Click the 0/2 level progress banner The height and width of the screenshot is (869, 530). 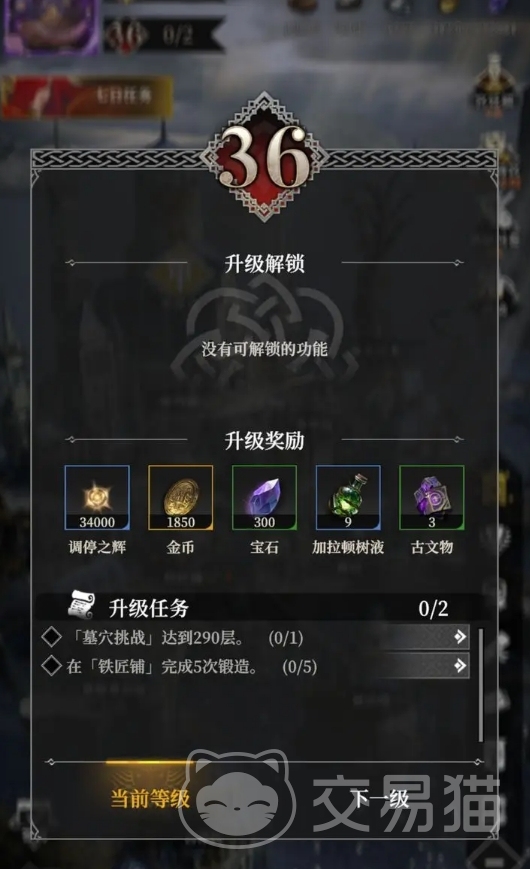[x=165, y=35]
